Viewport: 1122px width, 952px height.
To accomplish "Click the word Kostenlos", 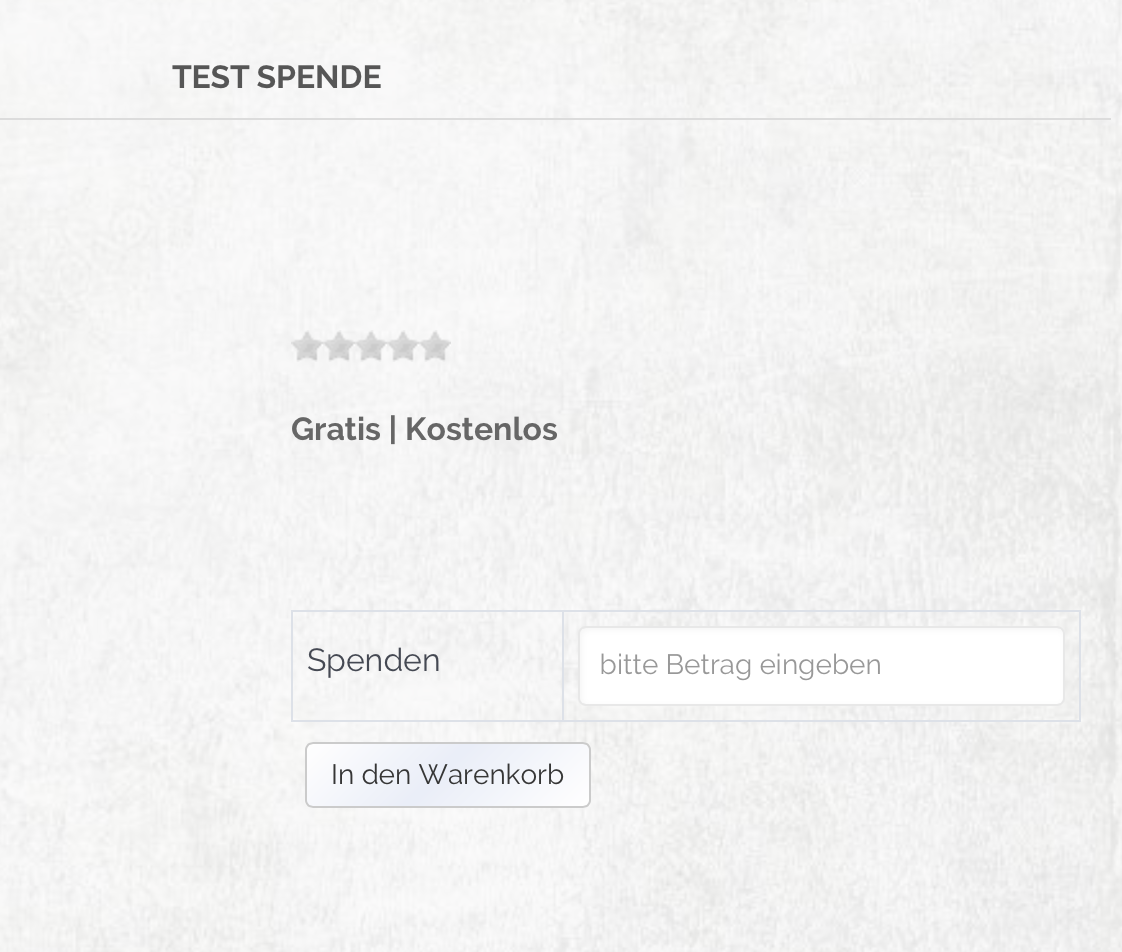I will tap(481, 430).
